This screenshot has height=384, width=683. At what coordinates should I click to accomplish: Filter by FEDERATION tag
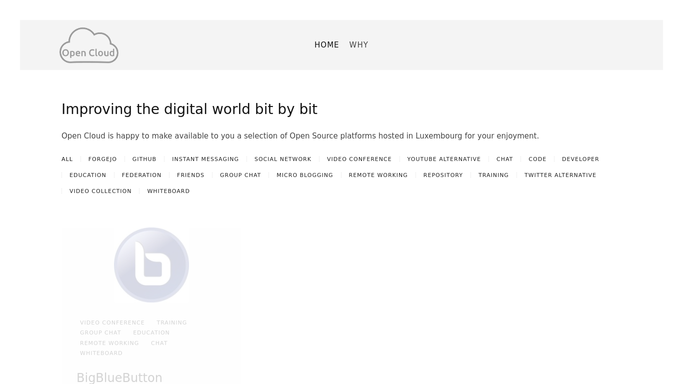click(142, 175)
